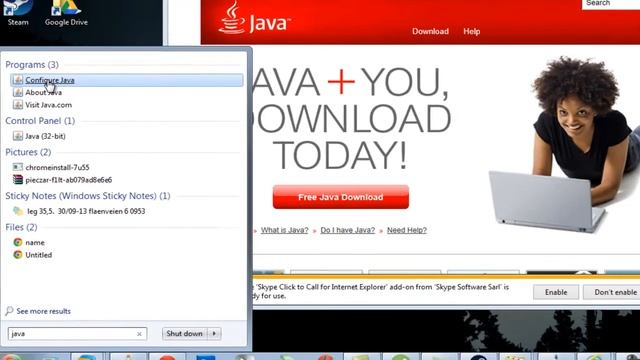Click the woman with laptop image
Screen dimensions: 640x360
point(565,145)
